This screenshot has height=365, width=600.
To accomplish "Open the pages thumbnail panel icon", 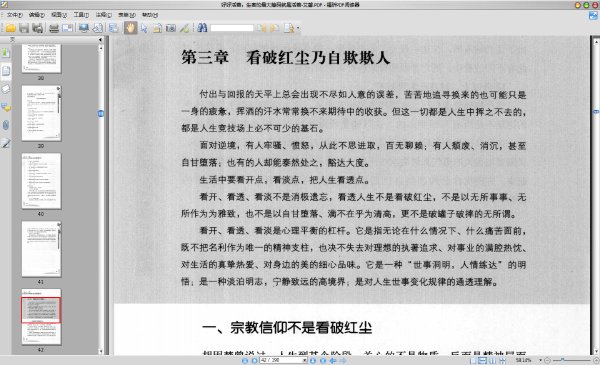I will (x=6, y=71).
